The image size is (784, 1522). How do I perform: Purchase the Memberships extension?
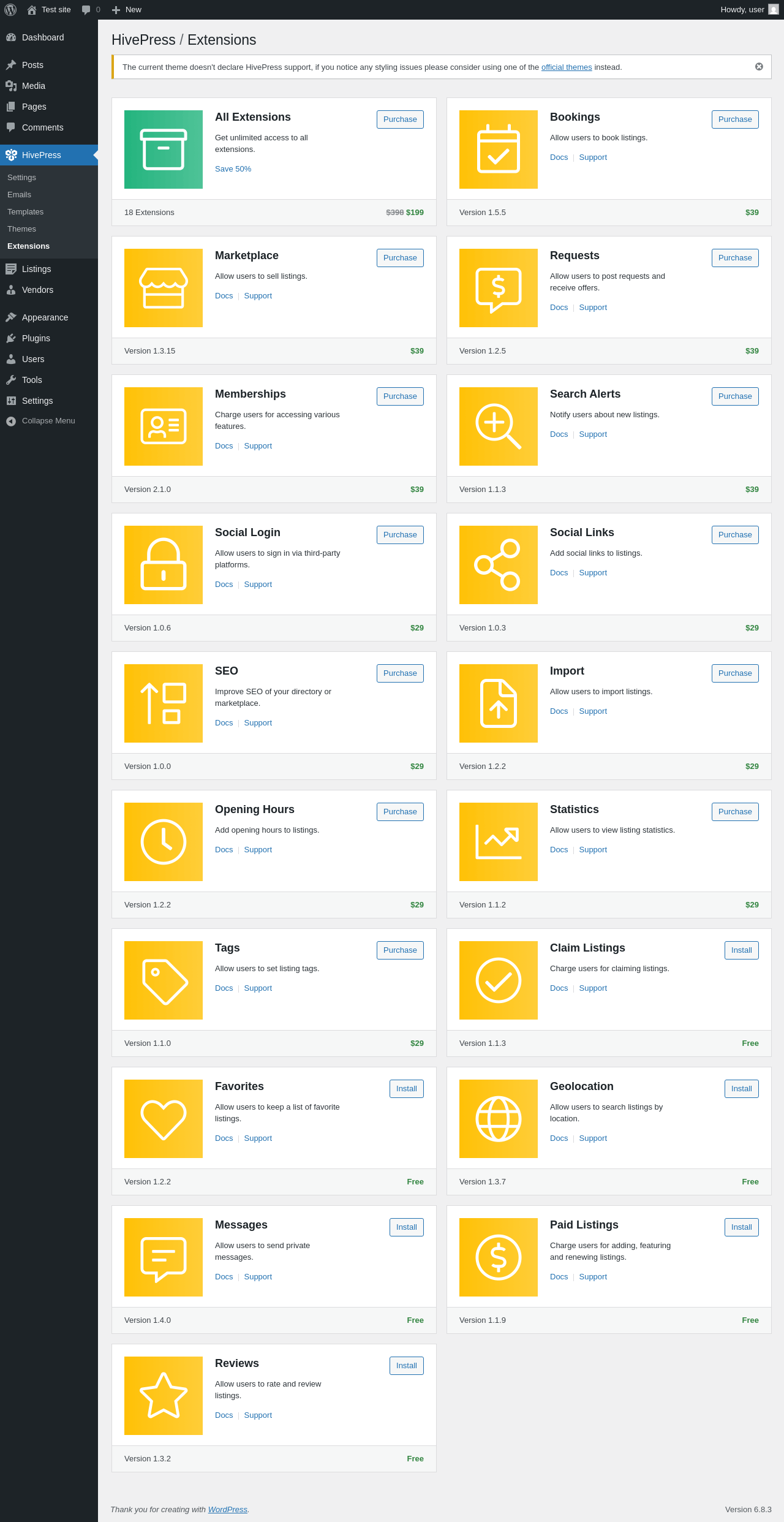(400, 396)
